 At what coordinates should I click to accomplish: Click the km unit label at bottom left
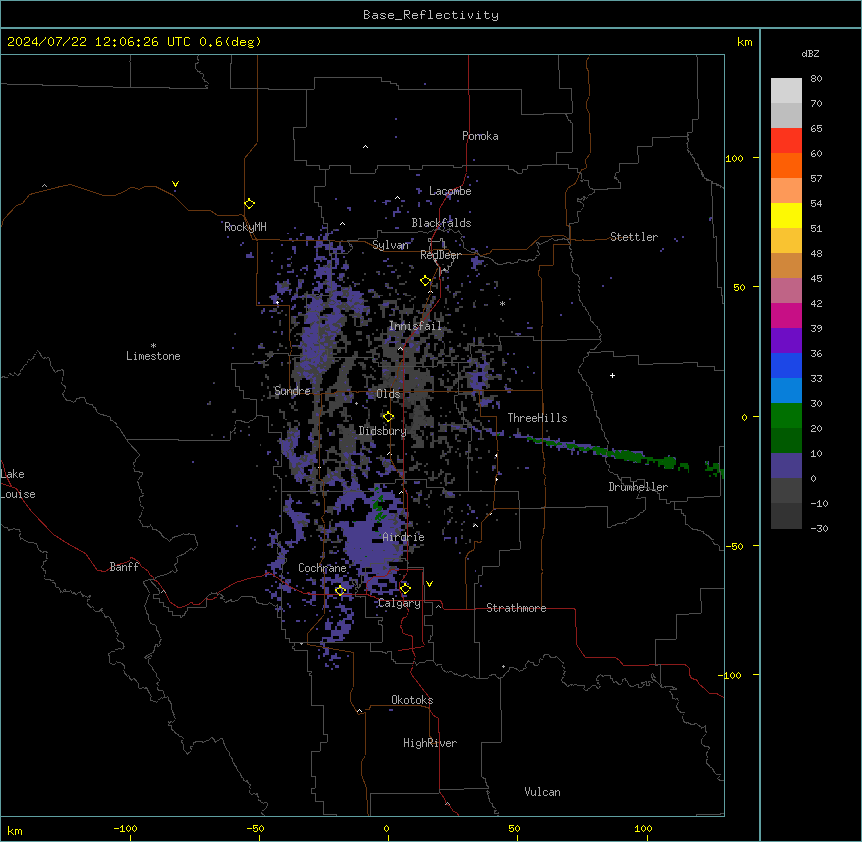pos(15,830)
